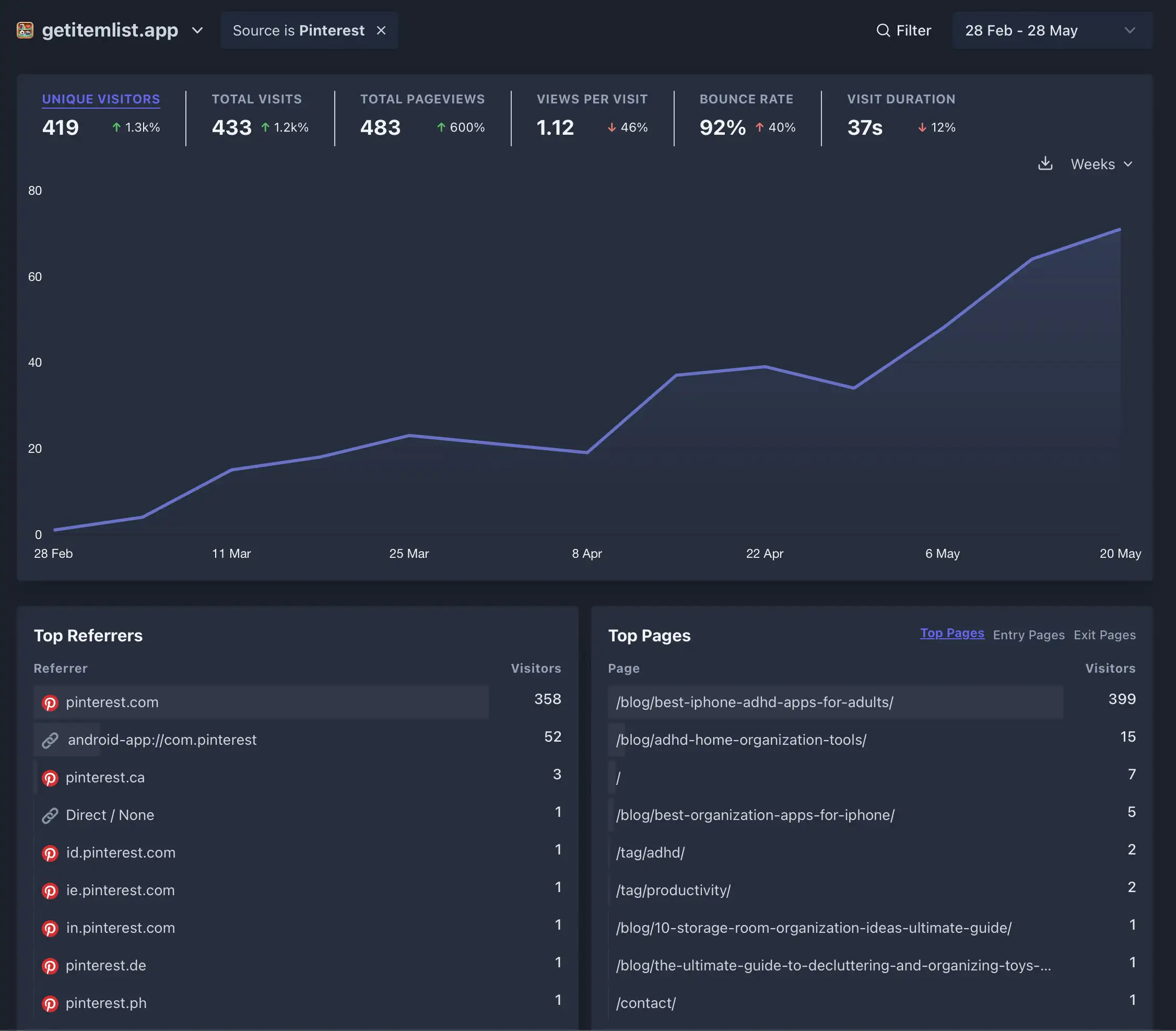
Task: Click the android-app link icon
Action: click(x=50, y=740)
